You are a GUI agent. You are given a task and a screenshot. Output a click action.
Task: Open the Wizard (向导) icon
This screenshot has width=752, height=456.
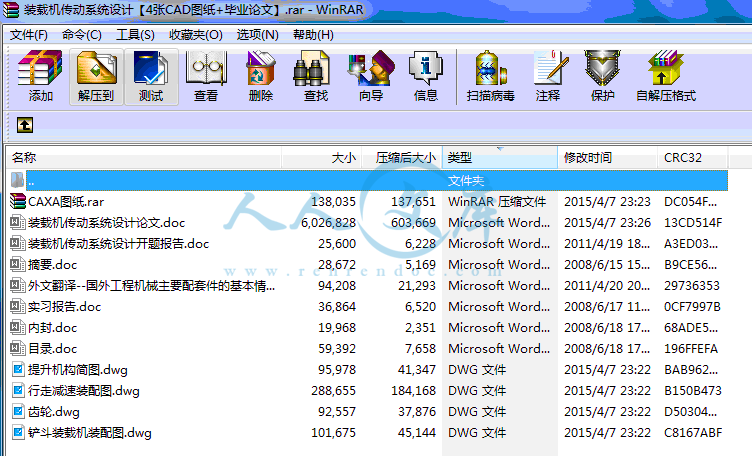click(x=371, y=68)
